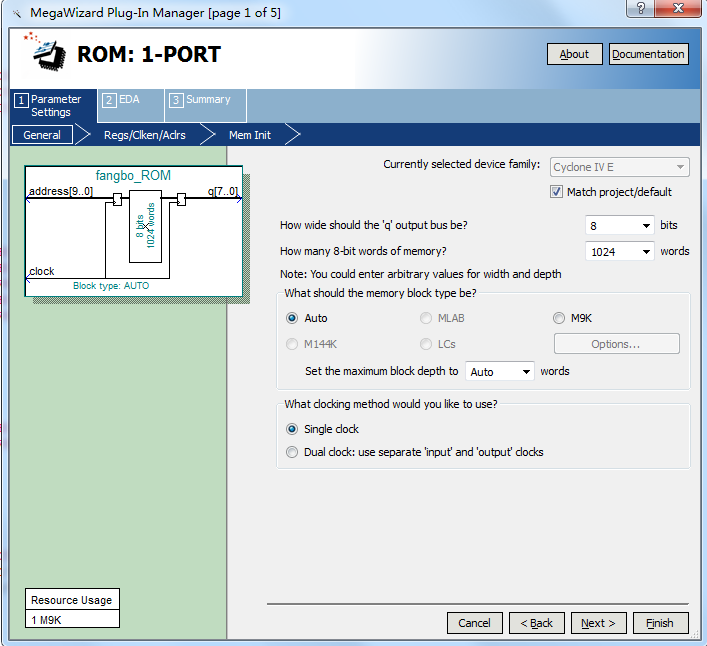The image size is (707, 646).
Task: Select the M9K memory block type
Action: point(559,318)
